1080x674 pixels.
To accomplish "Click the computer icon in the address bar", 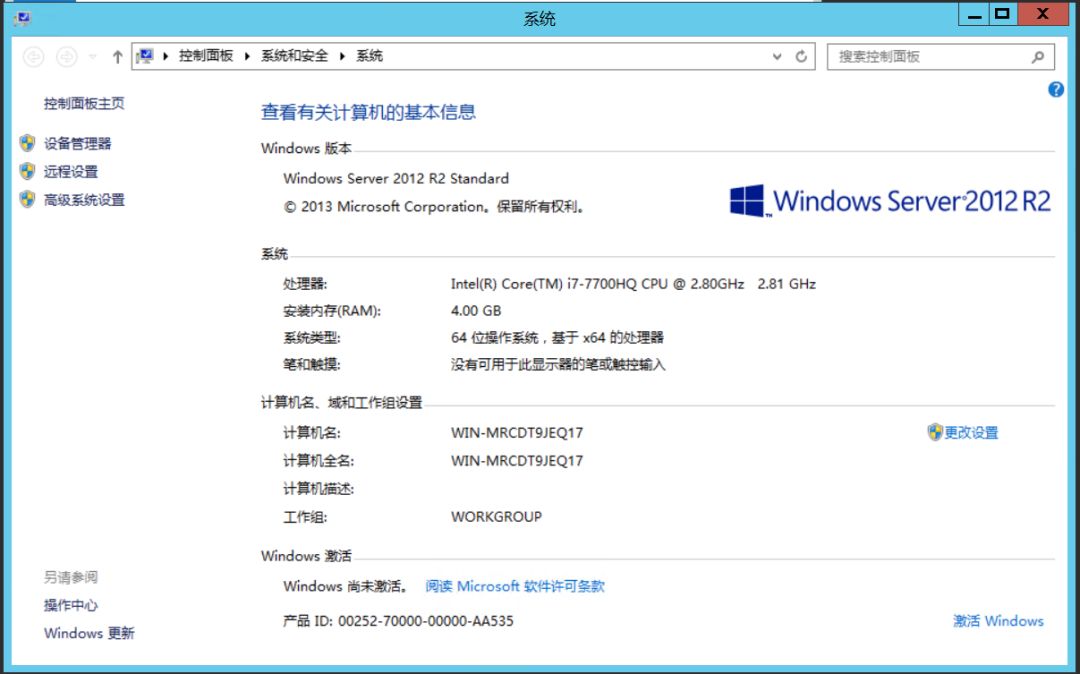I will pos(145,56).
